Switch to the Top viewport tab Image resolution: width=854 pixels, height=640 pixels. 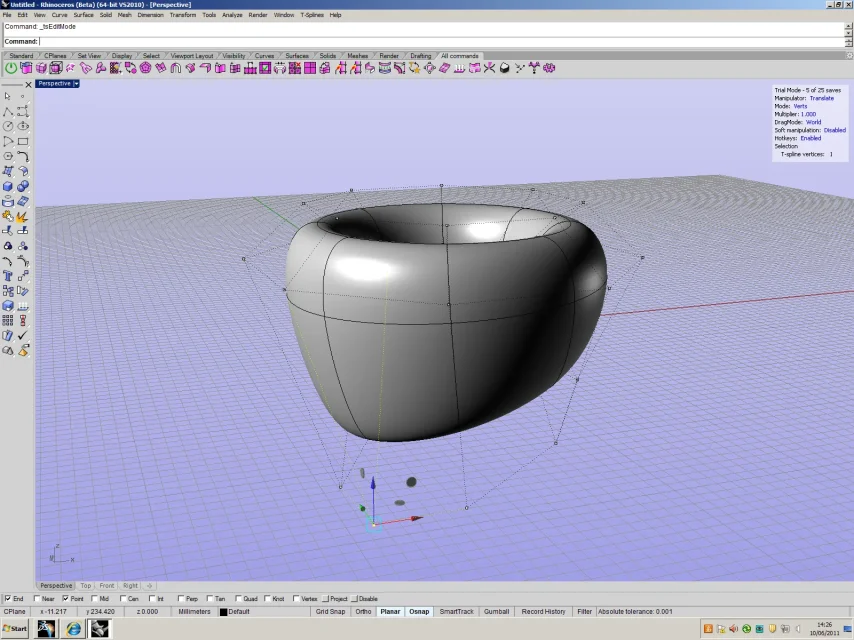86,586
